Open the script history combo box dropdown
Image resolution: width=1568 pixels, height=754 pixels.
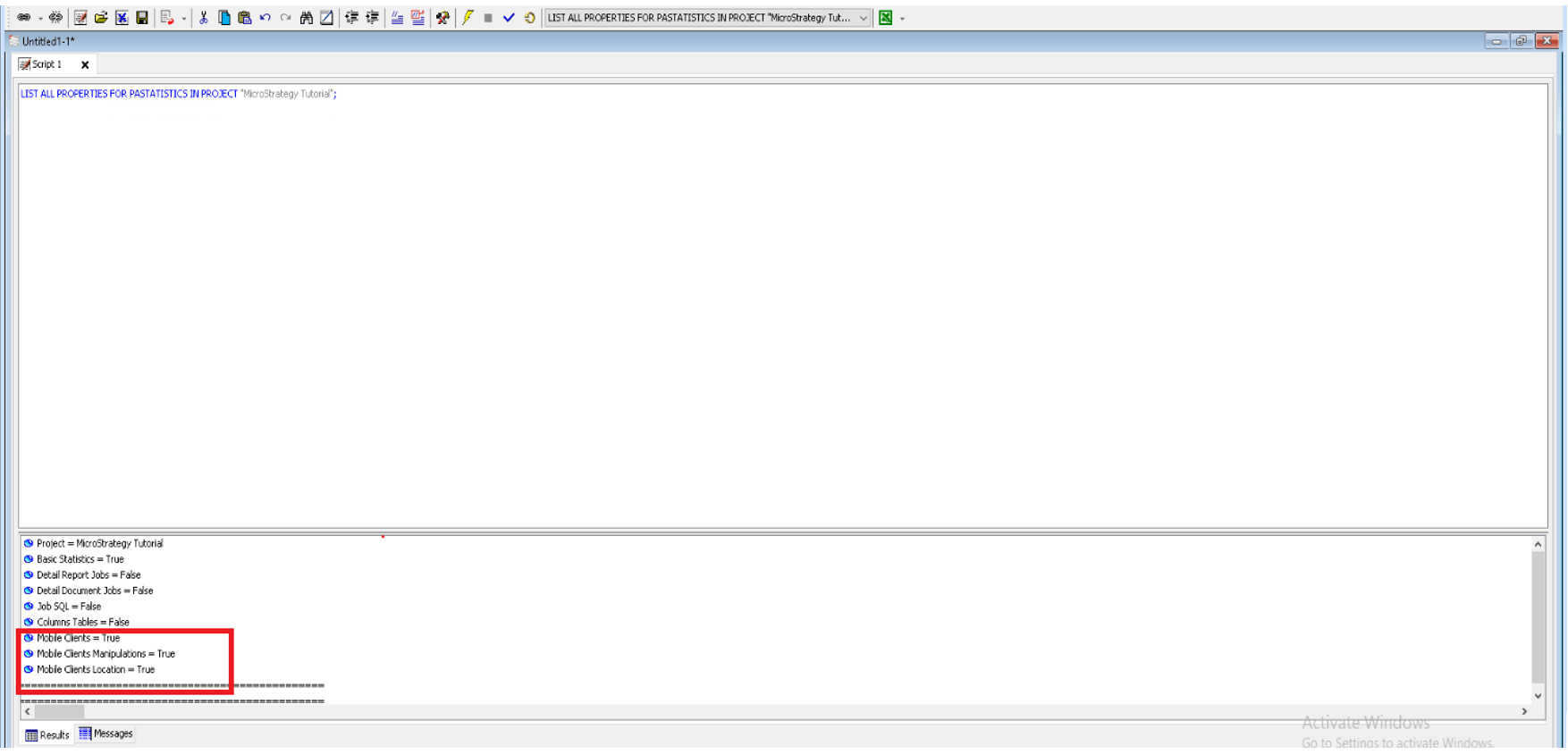pyautogui.click(x=863, y=18)
